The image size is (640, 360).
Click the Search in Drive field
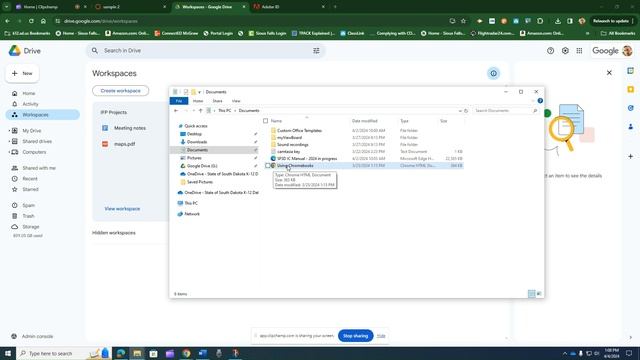[205, 51]
